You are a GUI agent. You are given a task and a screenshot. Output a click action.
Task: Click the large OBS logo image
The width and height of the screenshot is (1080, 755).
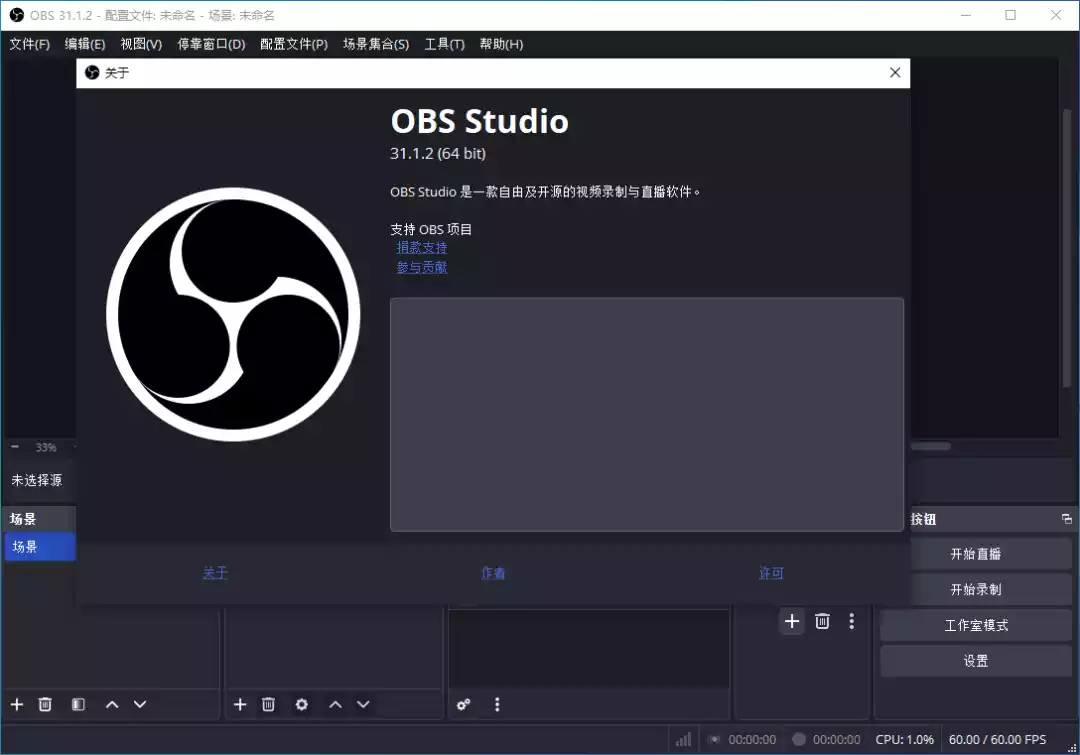[233, 314]
